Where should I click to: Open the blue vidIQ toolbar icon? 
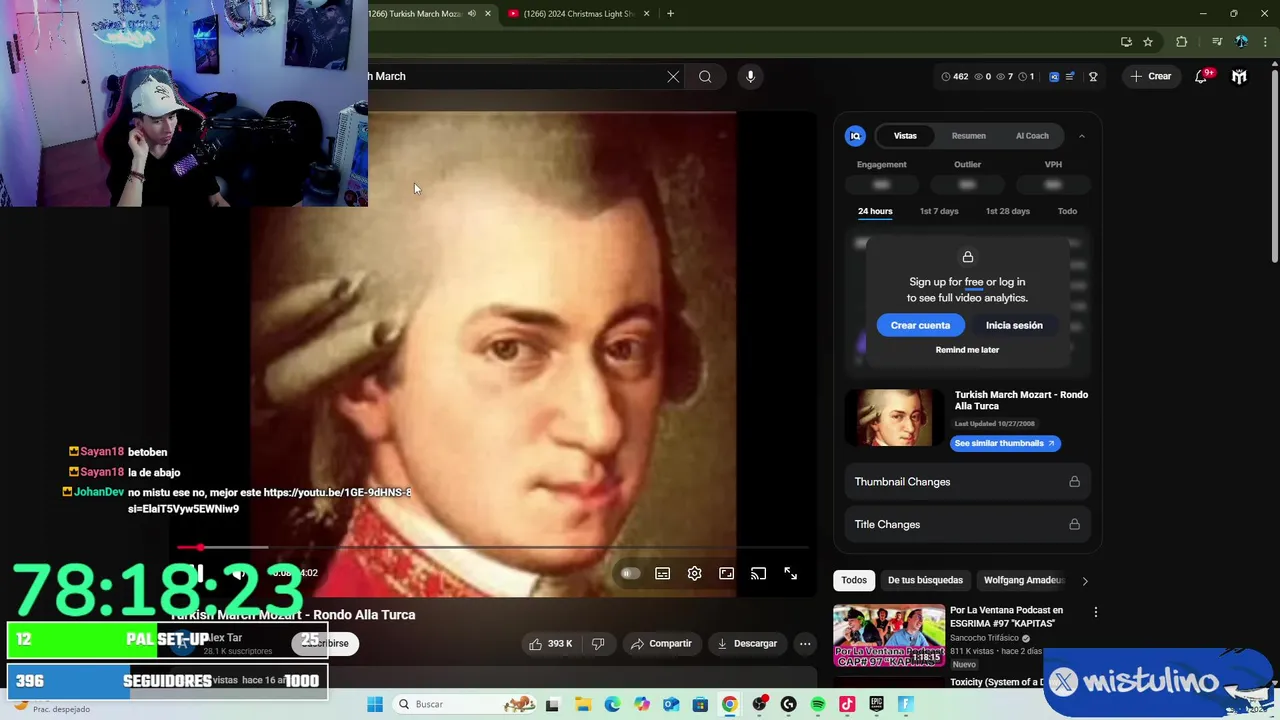1053,76
